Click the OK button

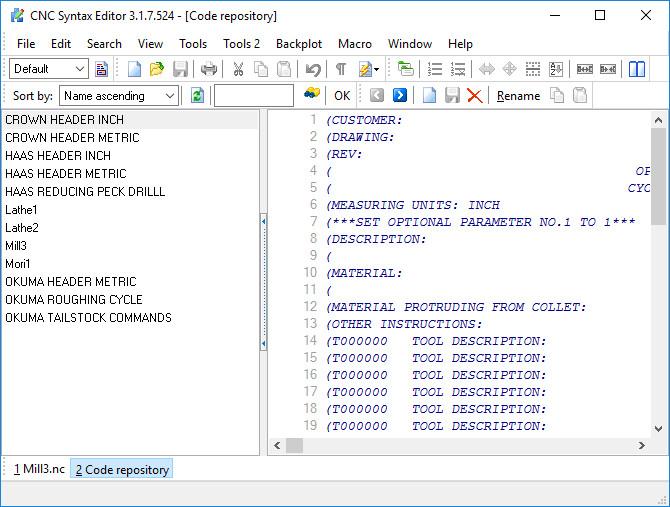click(x=342, y=96)
